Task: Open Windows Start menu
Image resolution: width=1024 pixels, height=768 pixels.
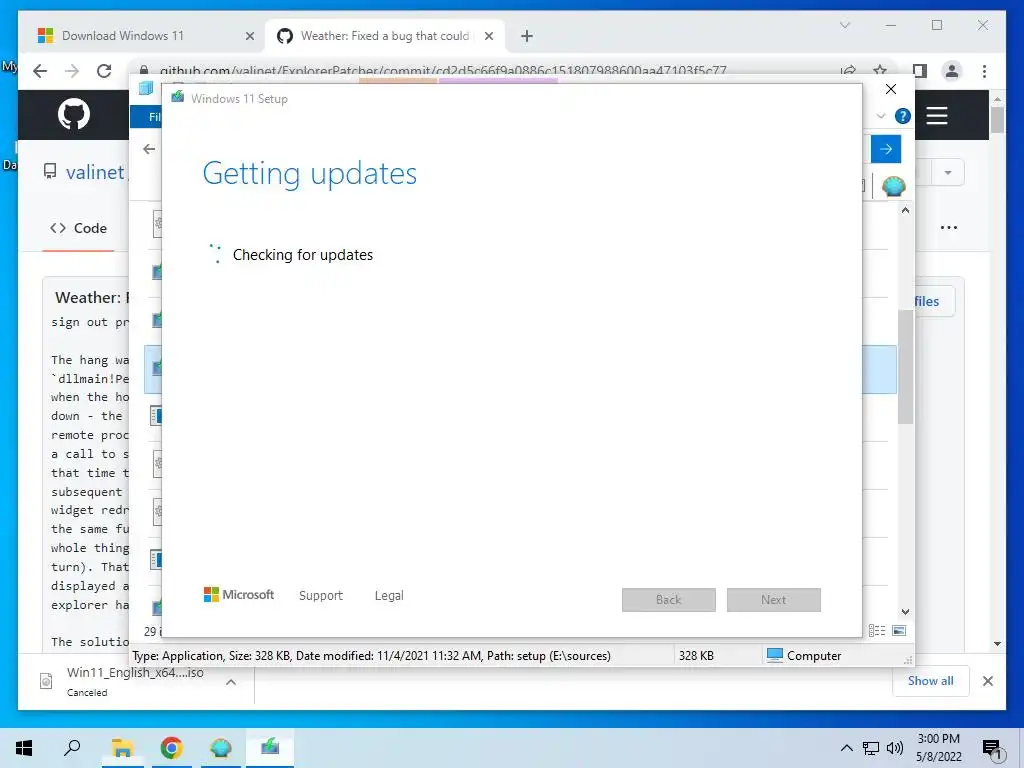Action: (24, 748)
